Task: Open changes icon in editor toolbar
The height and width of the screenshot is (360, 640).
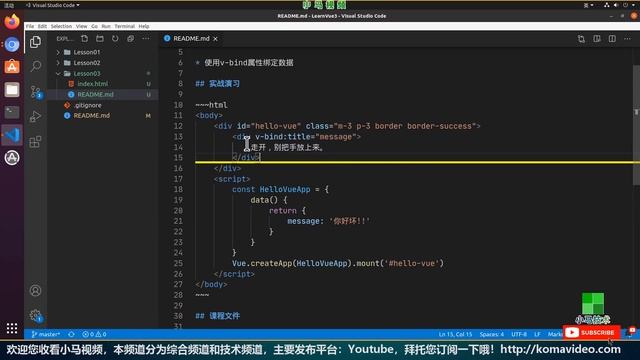Action: tap(581, 39)
